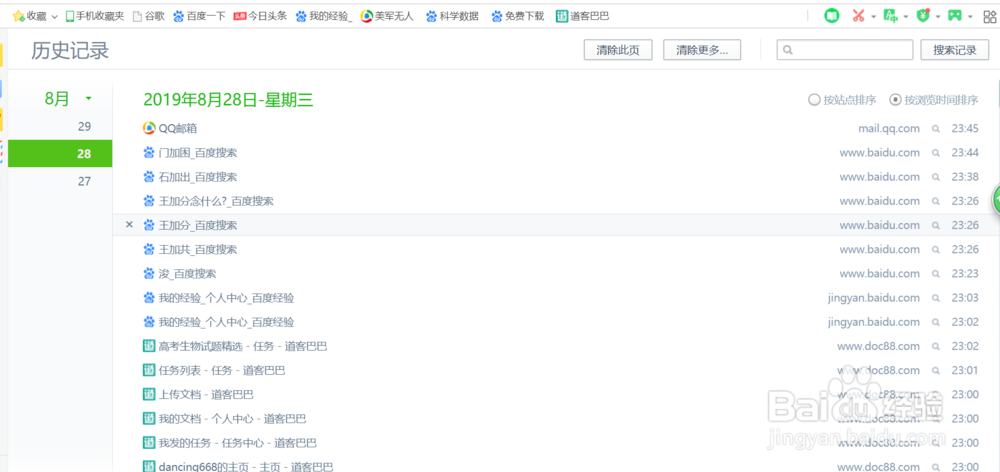The height and width of the screenshot is (472, 1000).
Task: Delete the 王加分_百度搜索 entry with the X
Action: (129, 225)
